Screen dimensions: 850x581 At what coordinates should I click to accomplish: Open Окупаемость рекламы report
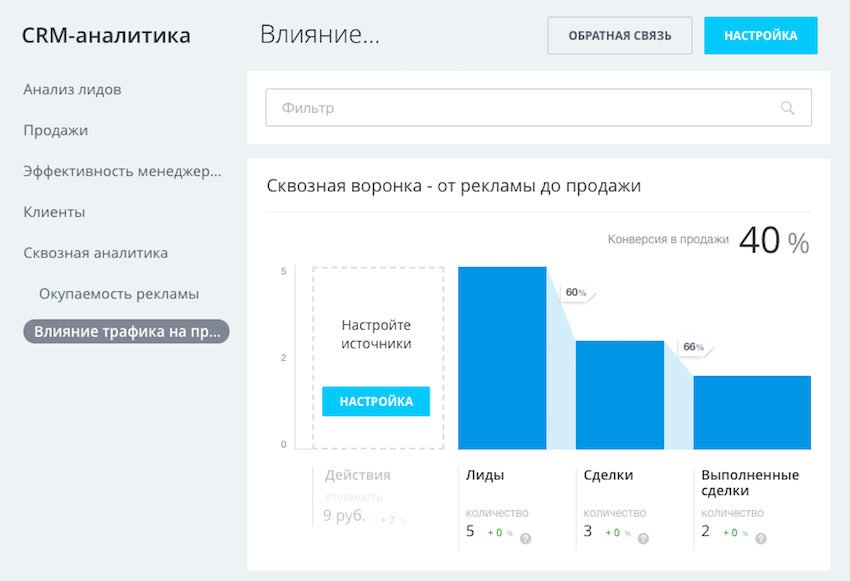click(118, 294)
